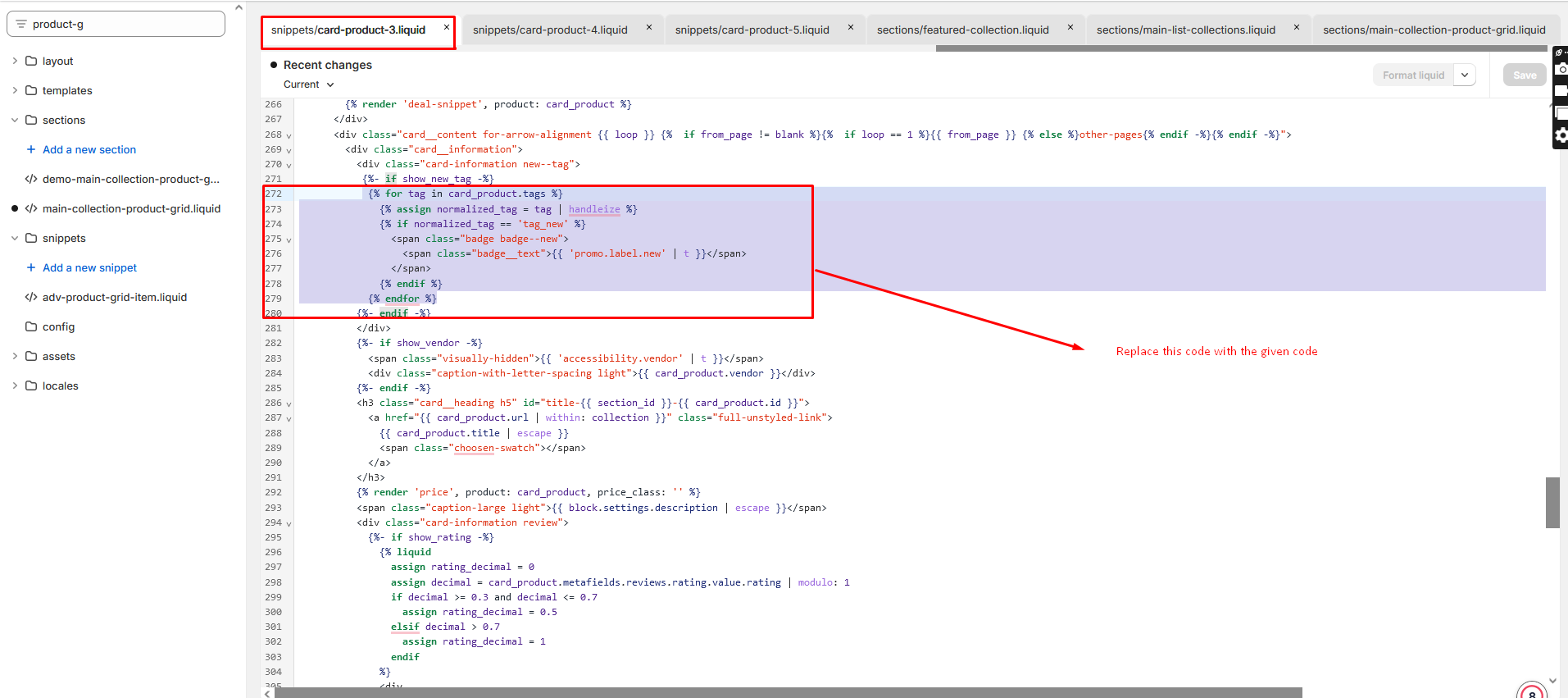Screen dimensions: 1568x698
Task: Place cursor on line 281 closing div
Action: click(x=374, y=328)
